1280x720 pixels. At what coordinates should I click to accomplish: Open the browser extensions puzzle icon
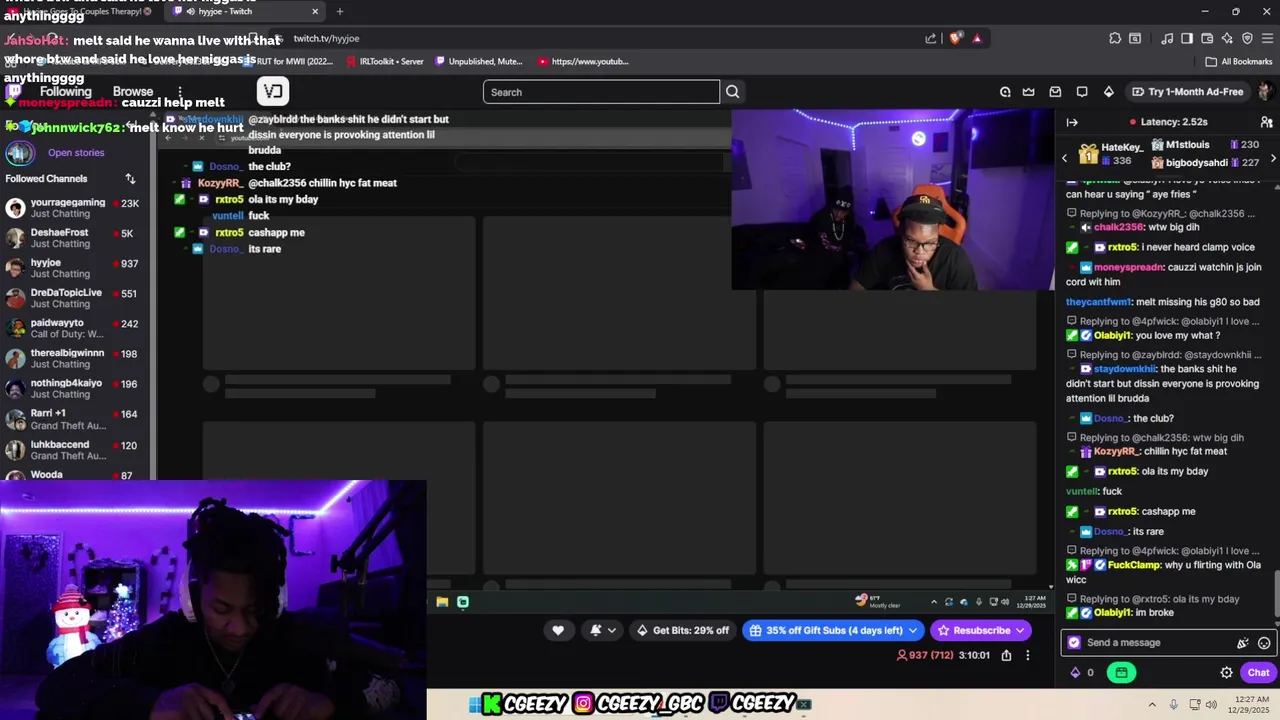point(1115,39)
